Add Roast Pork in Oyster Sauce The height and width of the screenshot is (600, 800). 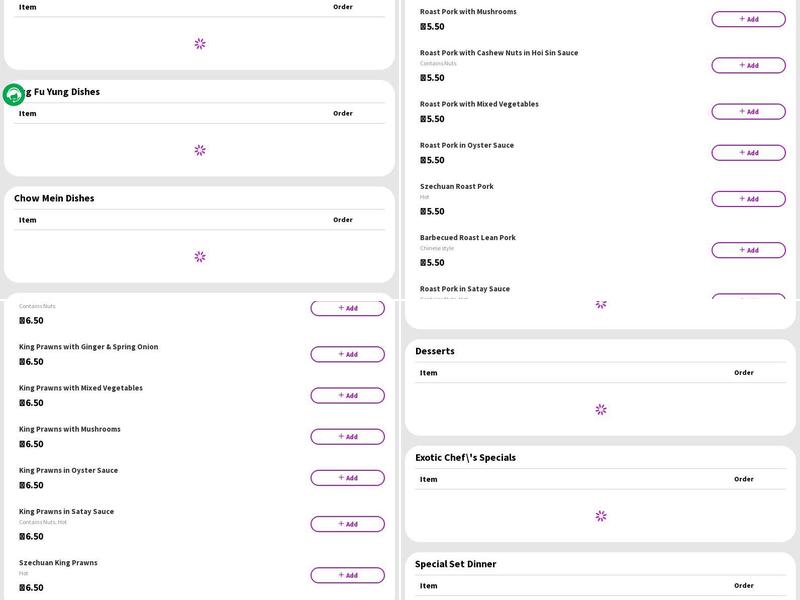748,153
